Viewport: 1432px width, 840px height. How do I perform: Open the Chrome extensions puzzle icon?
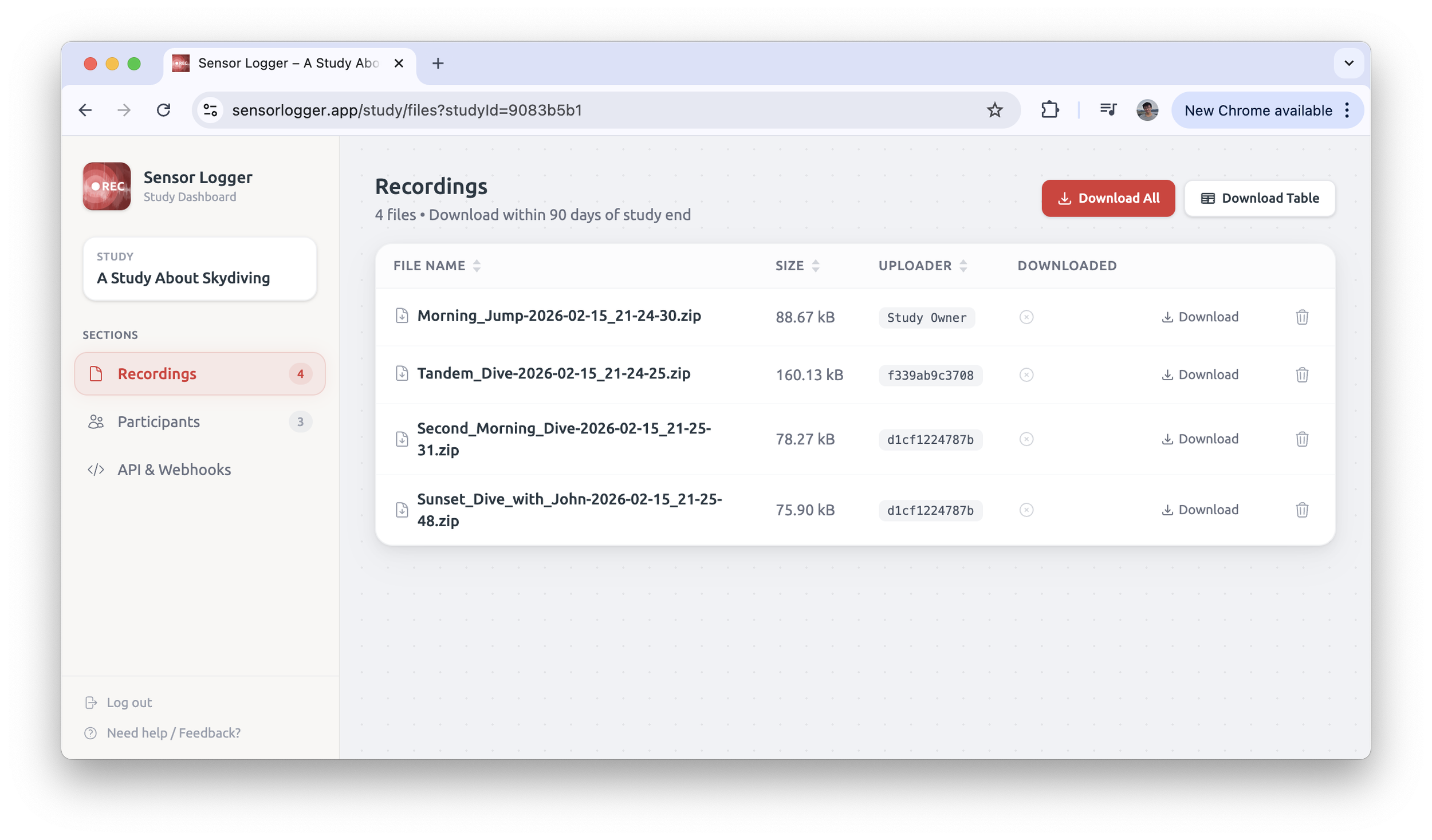pos(1049,110)
